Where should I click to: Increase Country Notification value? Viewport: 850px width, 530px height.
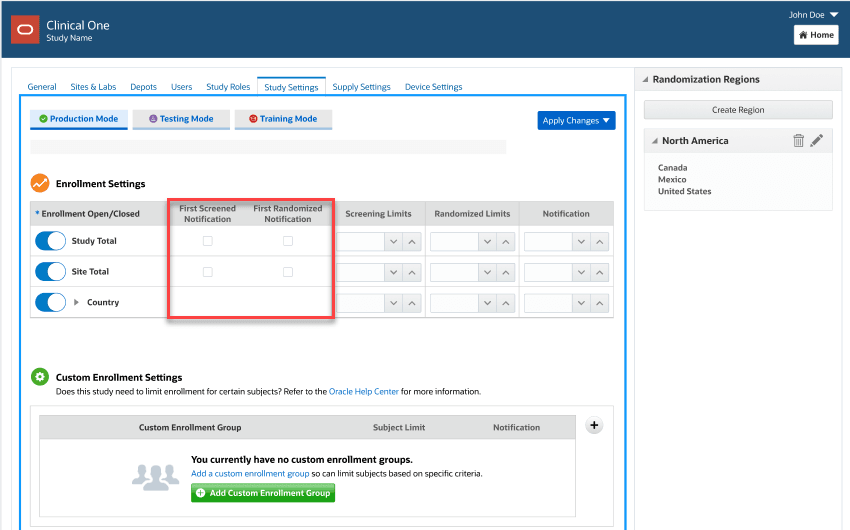600,303
